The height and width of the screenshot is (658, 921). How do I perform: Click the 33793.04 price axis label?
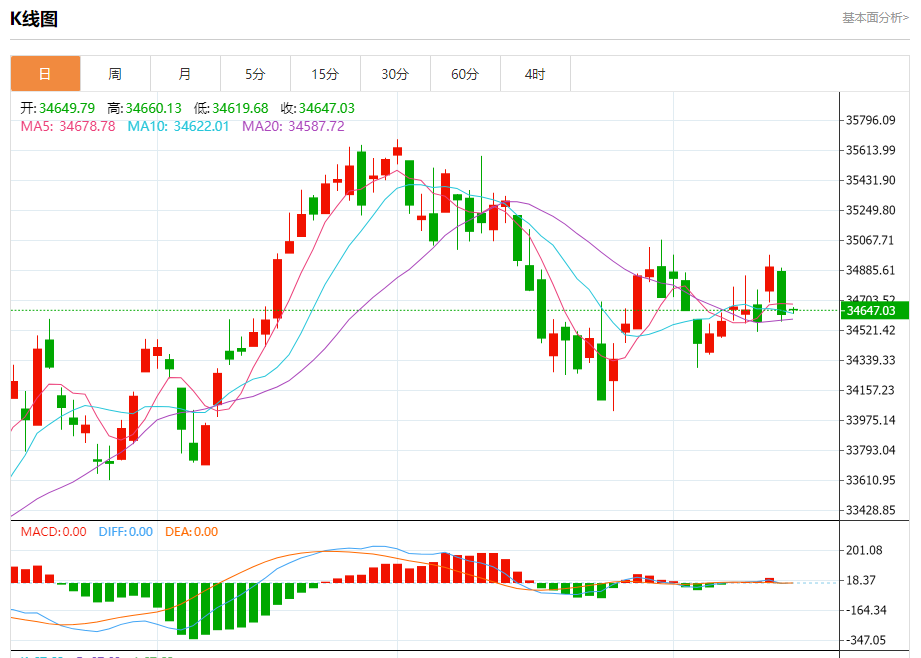(870, 450)
